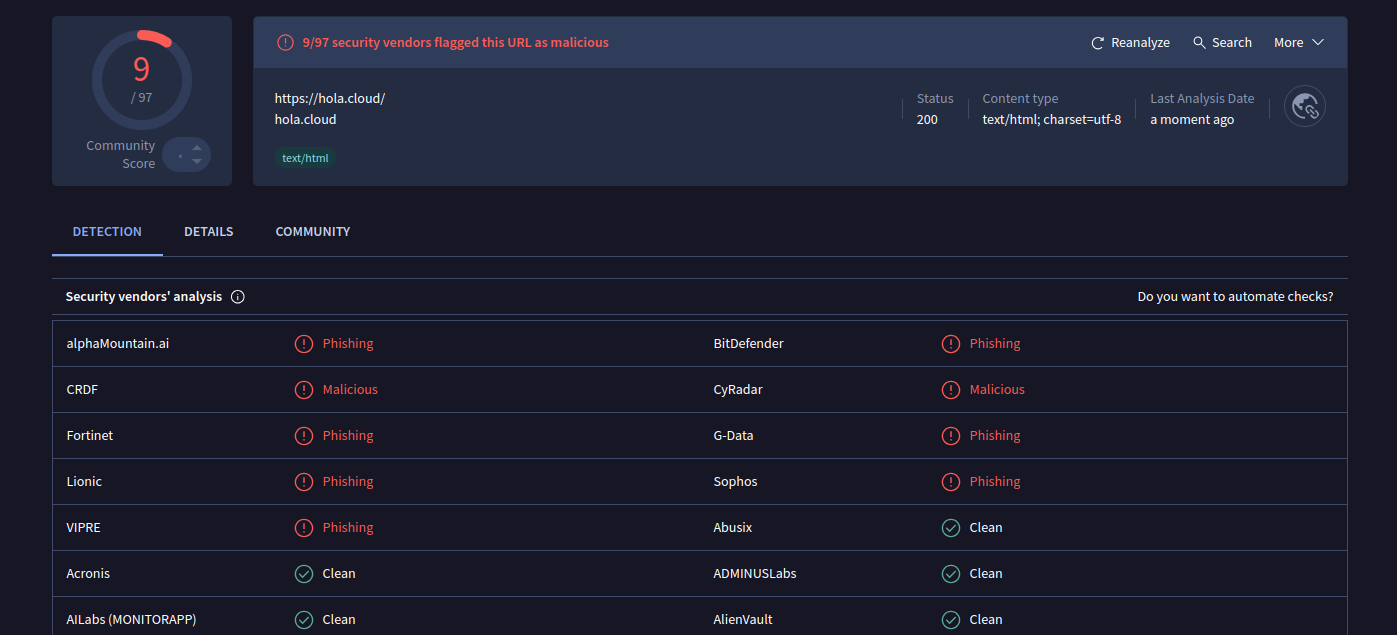Switch to the COMMUNITY tab
The image size is (1397, 635).
tap(313, 231)
